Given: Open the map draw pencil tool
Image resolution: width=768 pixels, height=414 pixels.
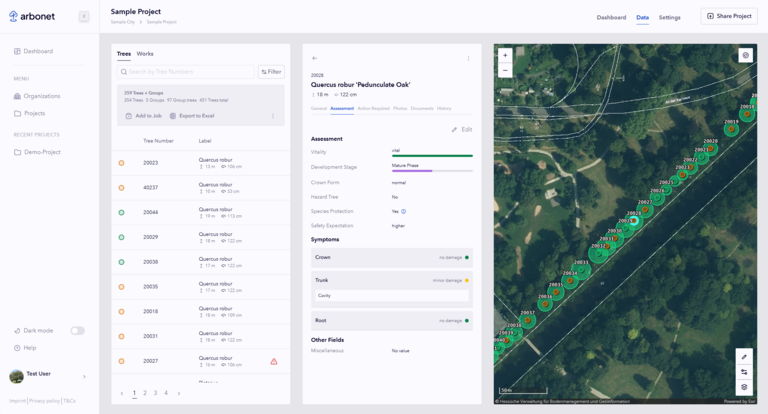Looking at the screenshot, I should coord(744,357).
